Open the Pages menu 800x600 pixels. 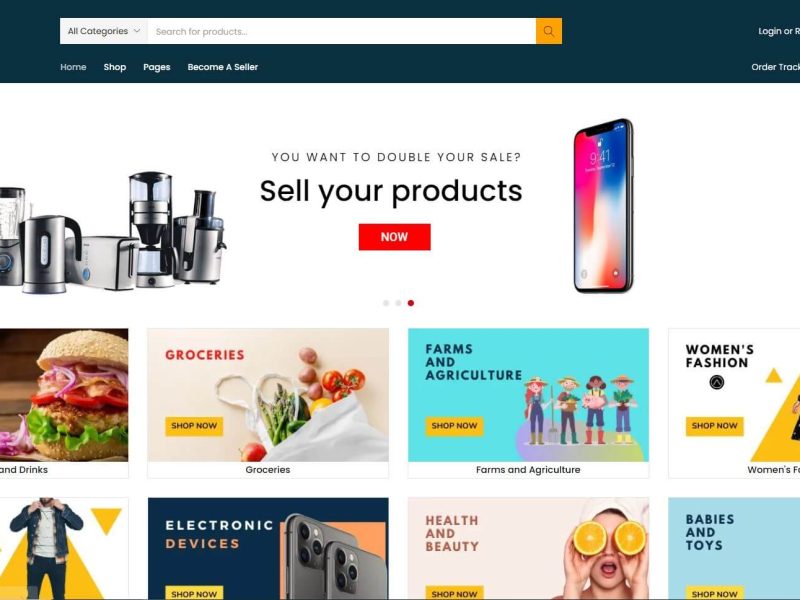[x=157, y=67]
